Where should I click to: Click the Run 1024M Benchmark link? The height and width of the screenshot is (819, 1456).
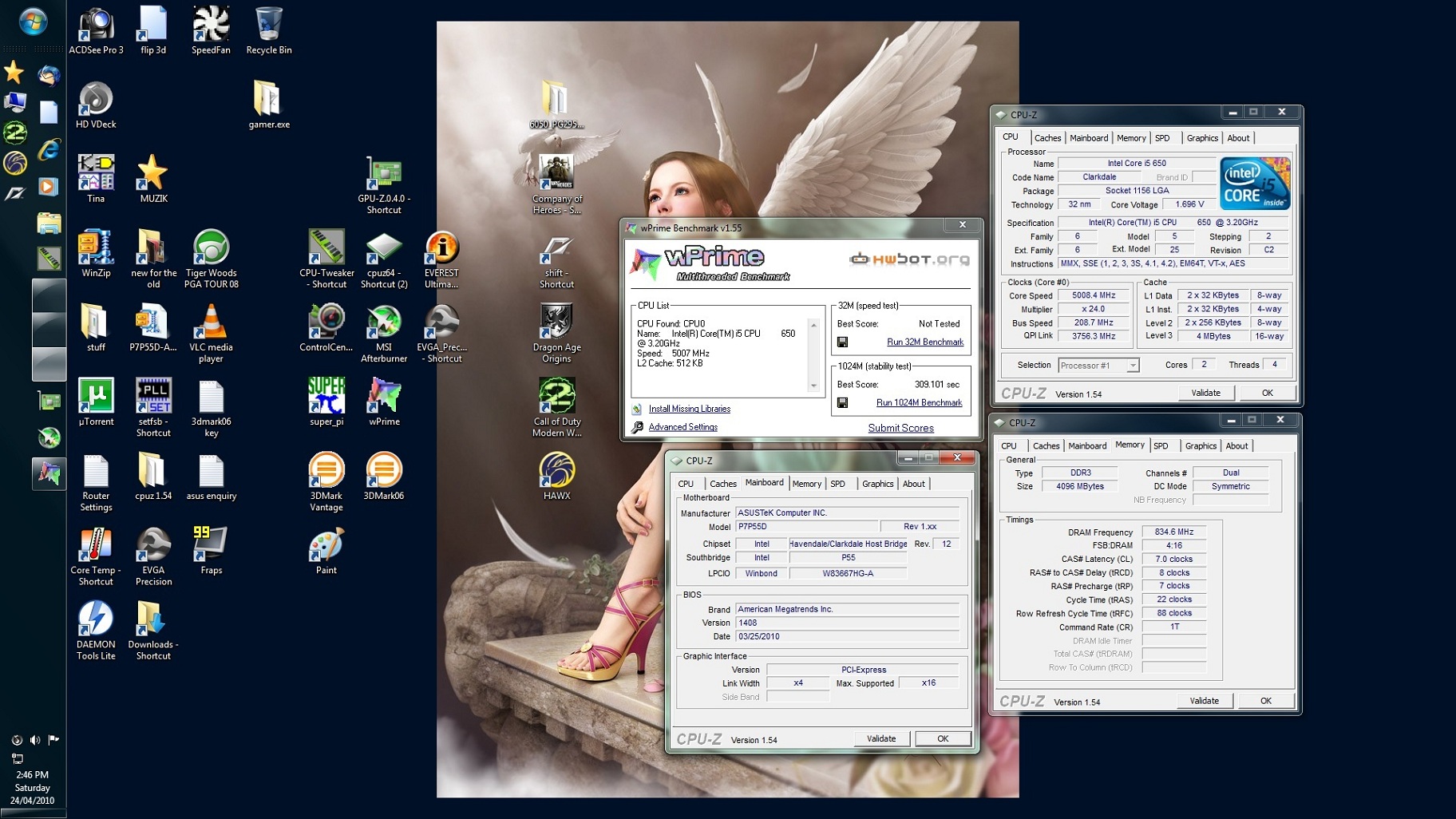[x=919, y=403]
